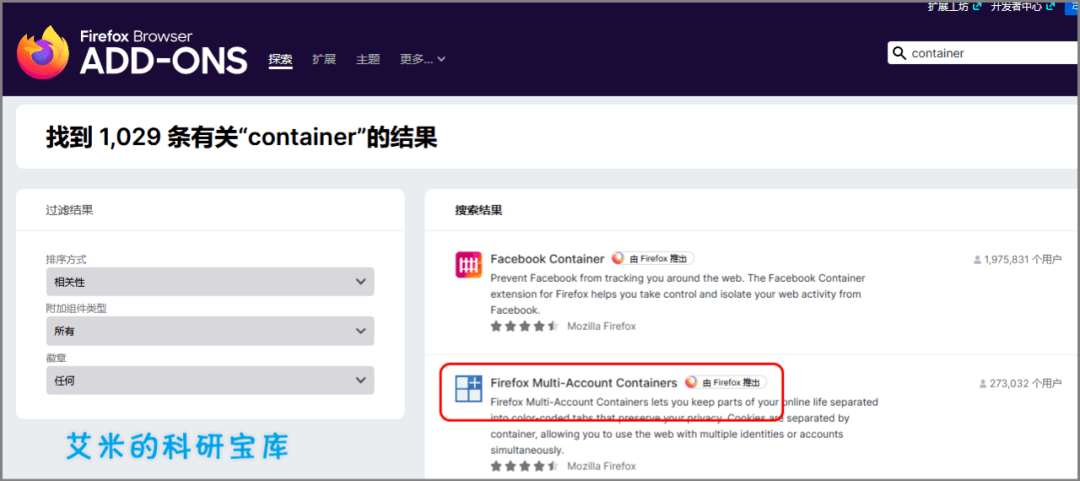Viewport: 1080px width, 481px height.
Task: Switch to the 探索 tab
Action: [x=280, y=59]
